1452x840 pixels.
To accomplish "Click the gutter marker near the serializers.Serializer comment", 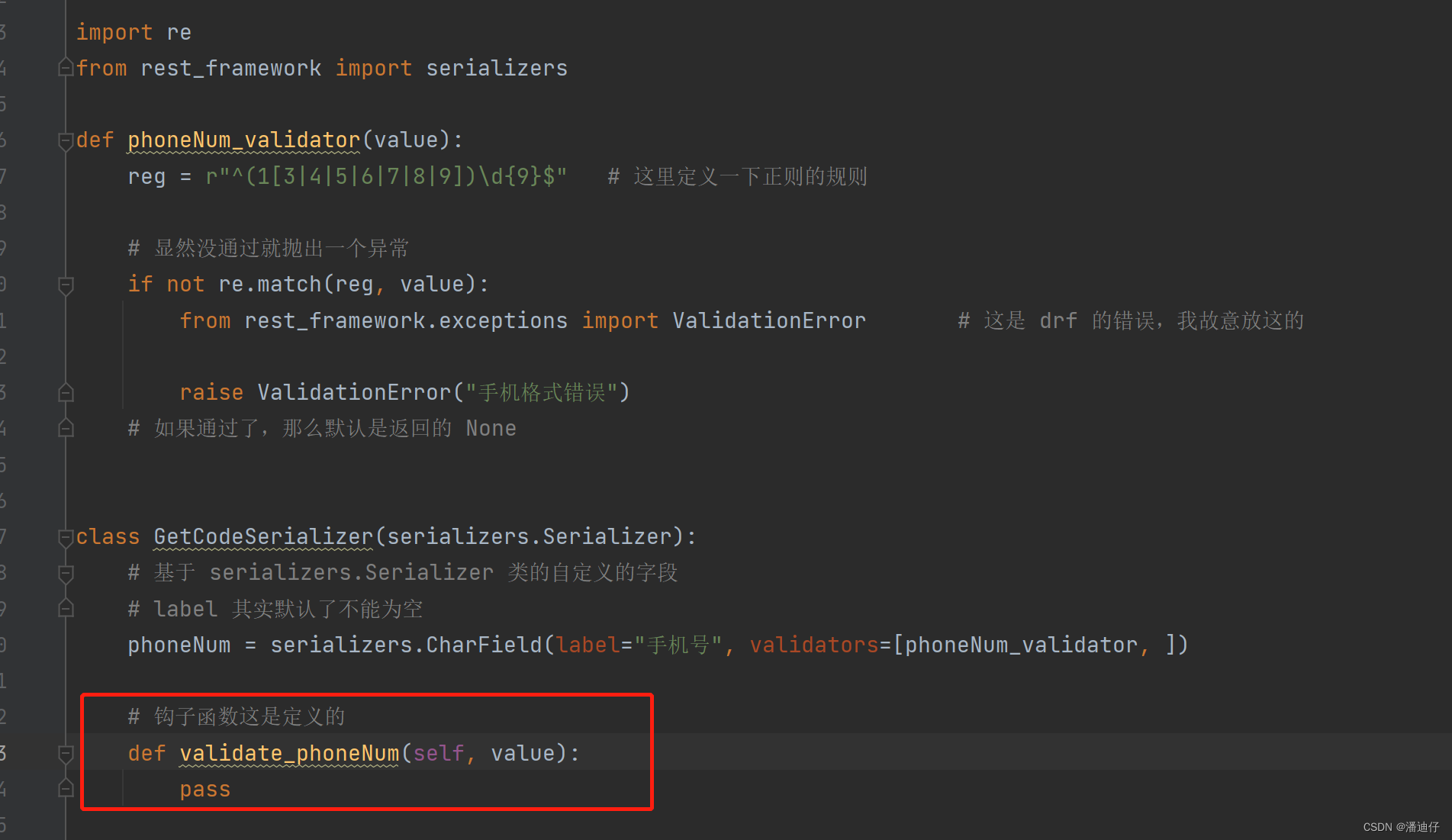I will (66, 572).
